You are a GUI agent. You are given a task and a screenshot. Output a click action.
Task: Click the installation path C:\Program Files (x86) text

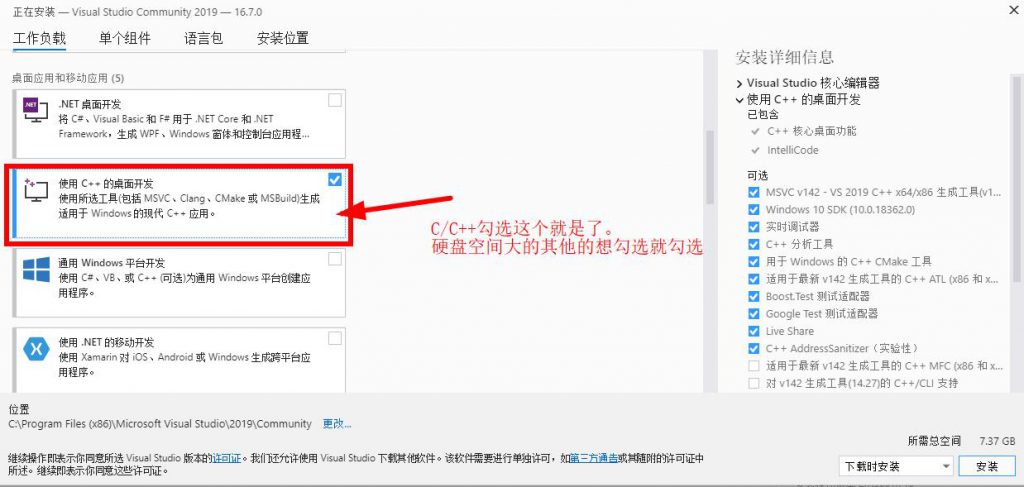(160, 424)
